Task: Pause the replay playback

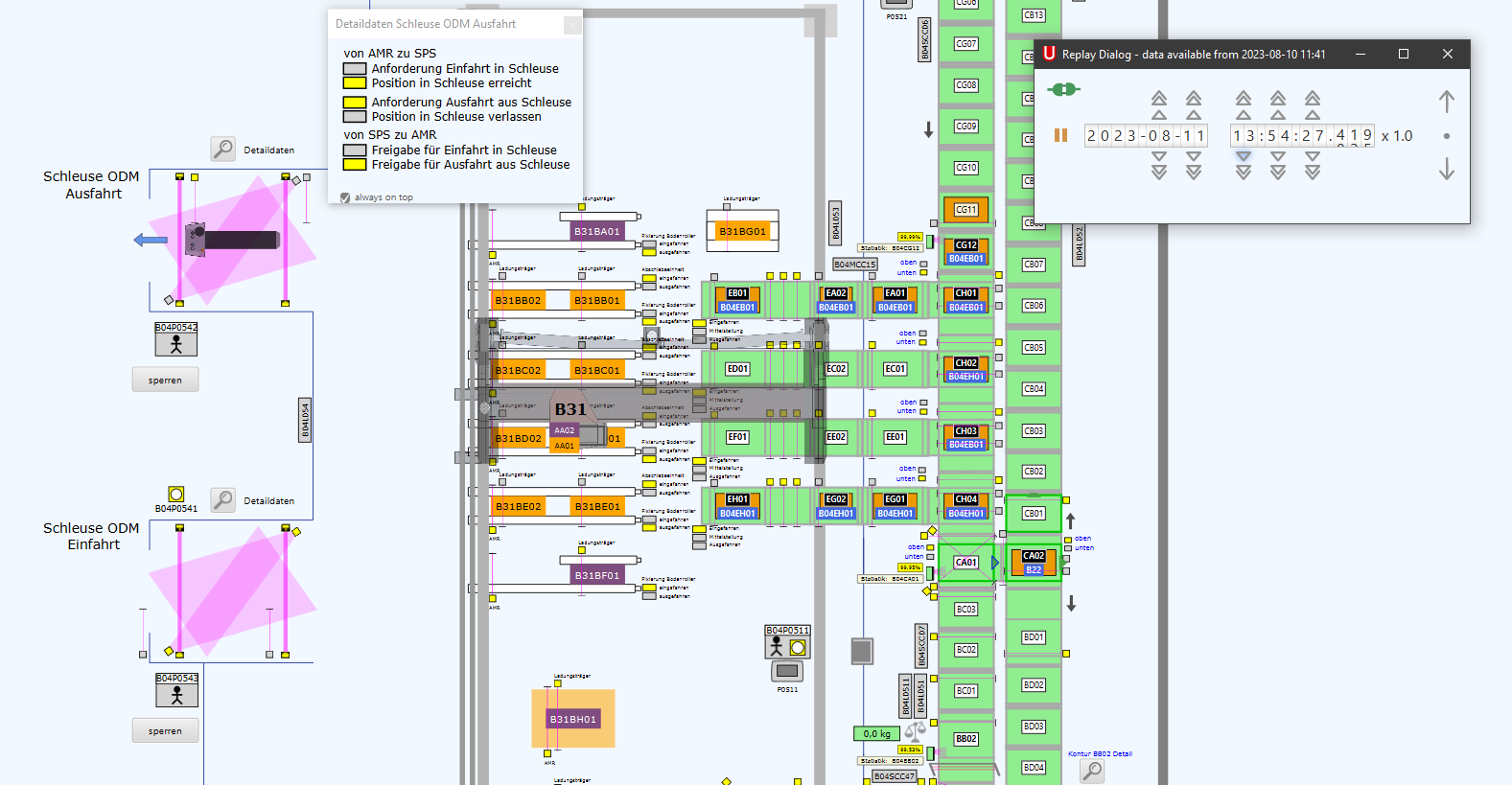Action: pos(1060,135)
